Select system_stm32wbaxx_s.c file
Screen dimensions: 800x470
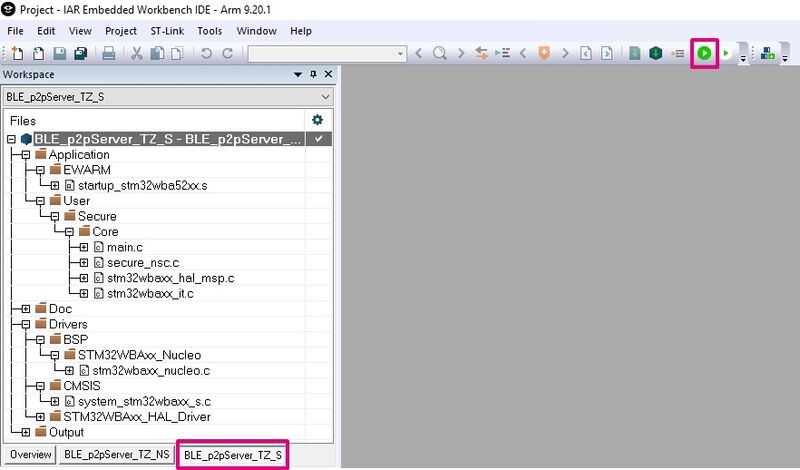[x=144, y=402]
